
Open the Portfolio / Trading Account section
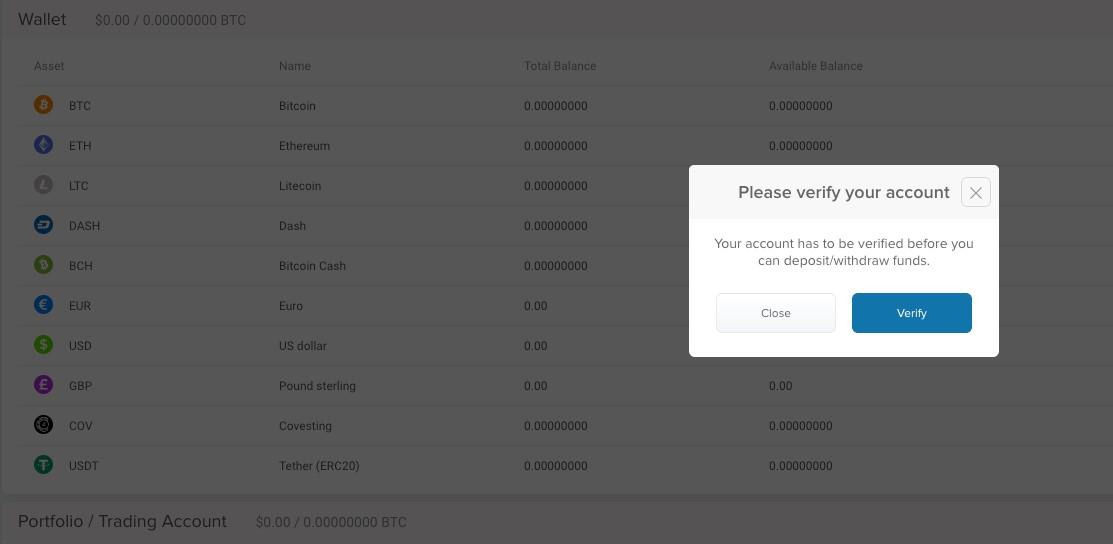pyautogui.click(x=122, y=521)
